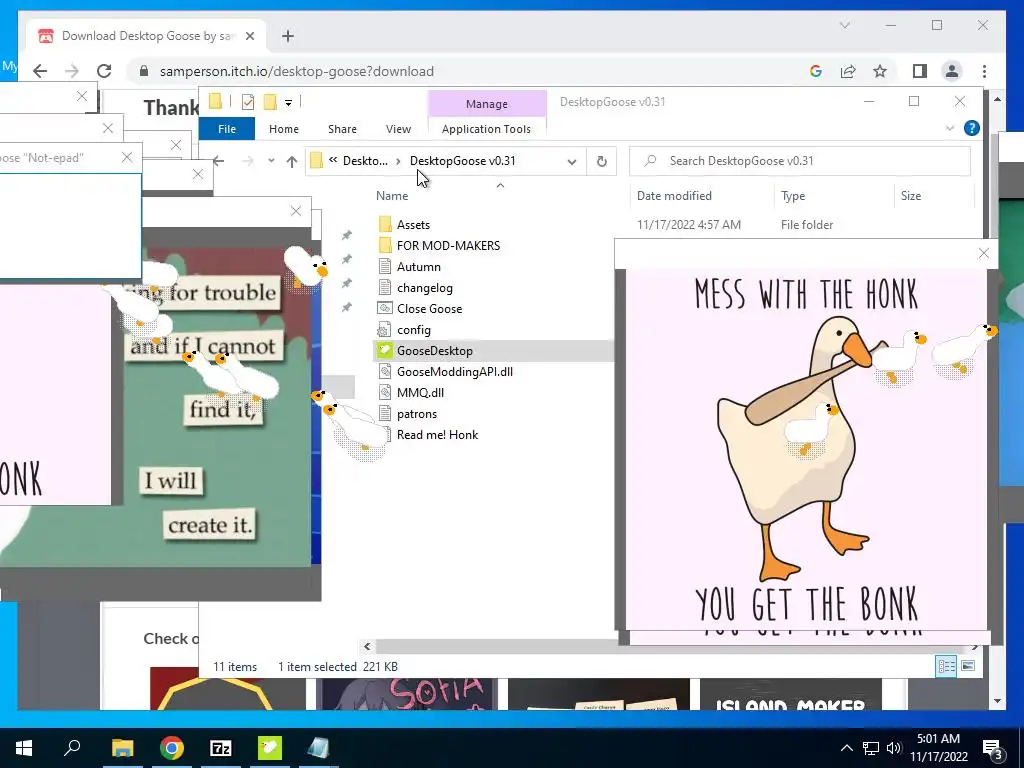This screenshot has height=768, width=1024.
Task: Select the patrons text file
Action: tap(417, 414)
